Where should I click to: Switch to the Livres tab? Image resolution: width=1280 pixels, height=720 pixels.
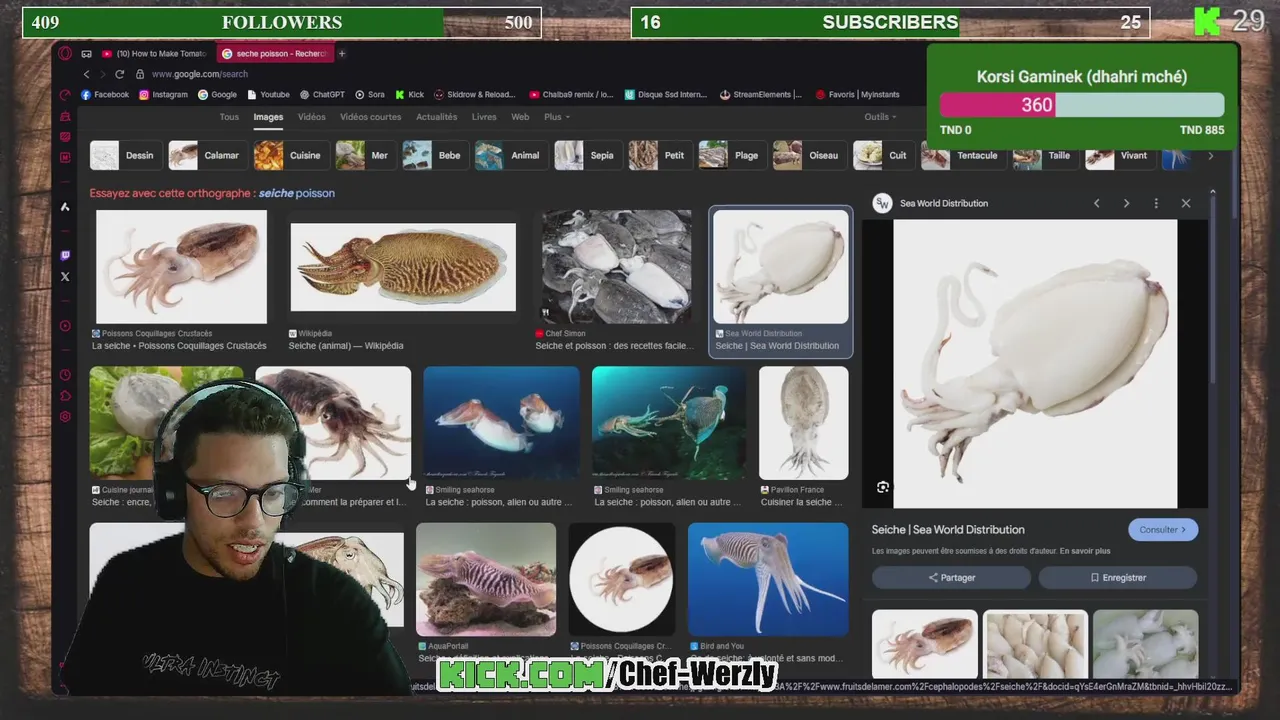point(484,117)
